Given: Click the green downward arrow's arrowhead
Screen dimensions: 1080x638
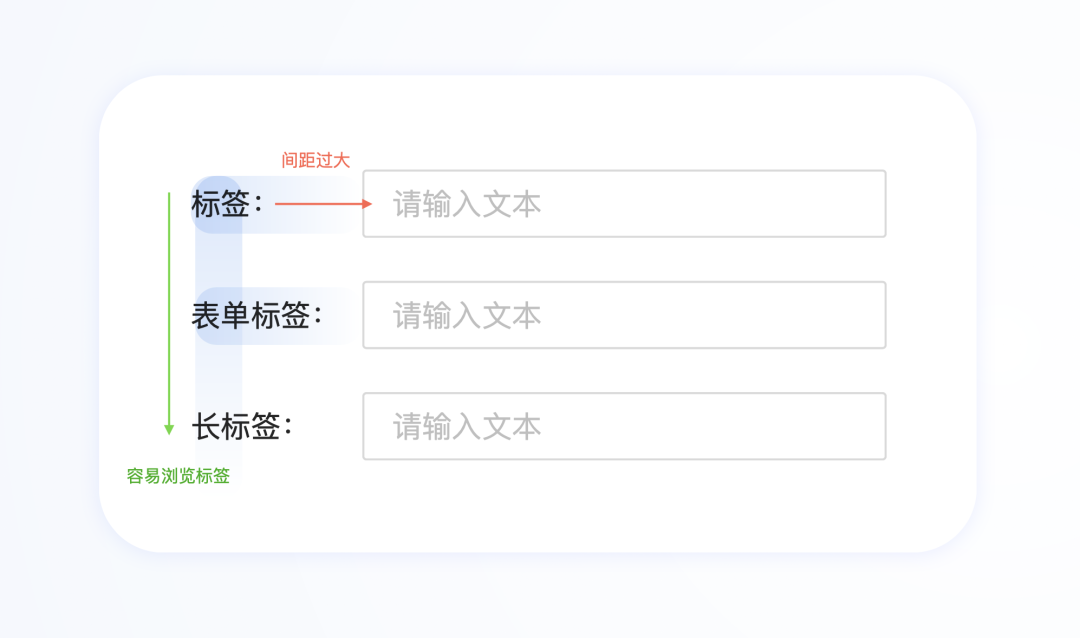Looking at the screenshot, I should tap(169, 429).
